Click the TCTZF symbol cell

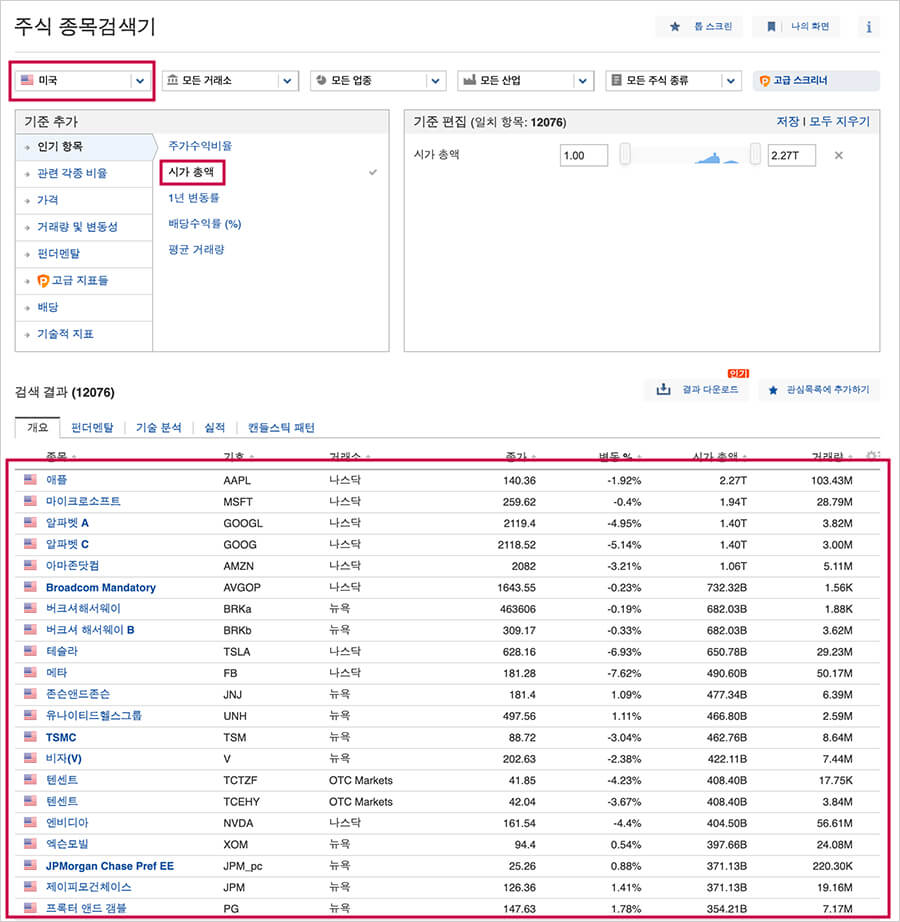[240, 780]
